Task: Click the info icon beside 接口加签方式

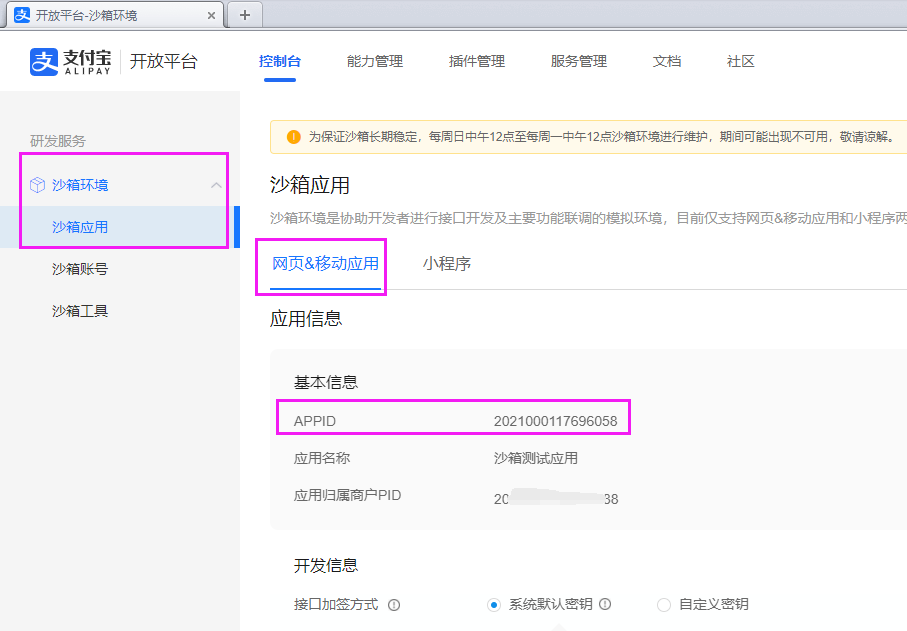Action: pyautogui.click(x=394, y=605)
